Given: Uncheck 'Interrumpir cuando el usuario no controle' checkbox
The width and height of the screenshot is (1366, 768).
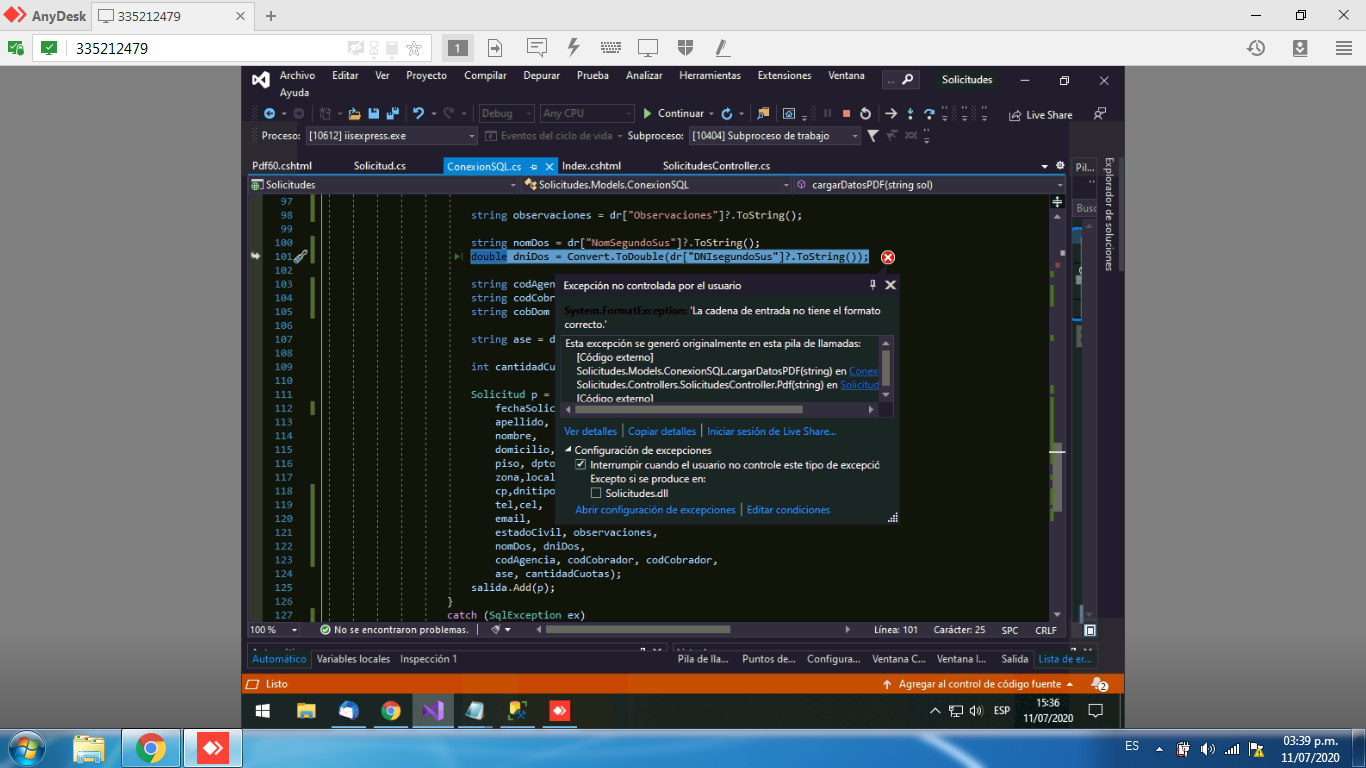Looking at the screenshot, I should [581, 465].
